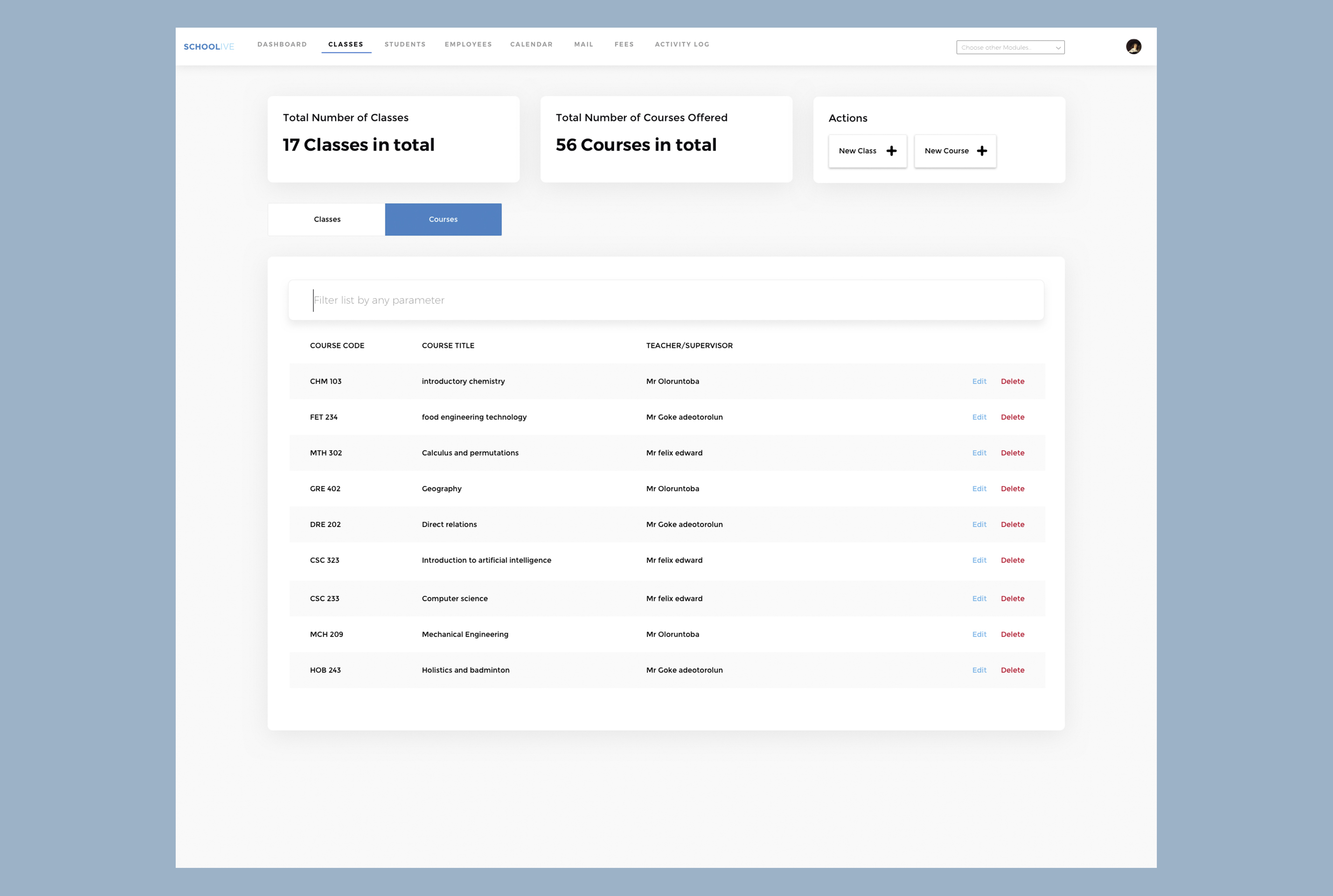
Task: Open the Employees menu
Action: click(x=468, y=45)
